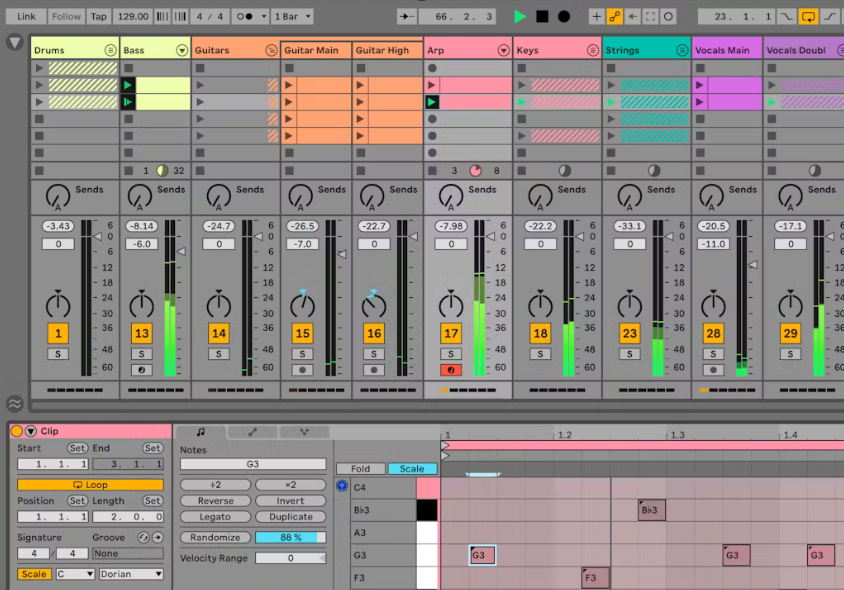Viewport: 844px width, 590px height.
Task: Launch the second Bass clip slot
Action: [128, 102]
